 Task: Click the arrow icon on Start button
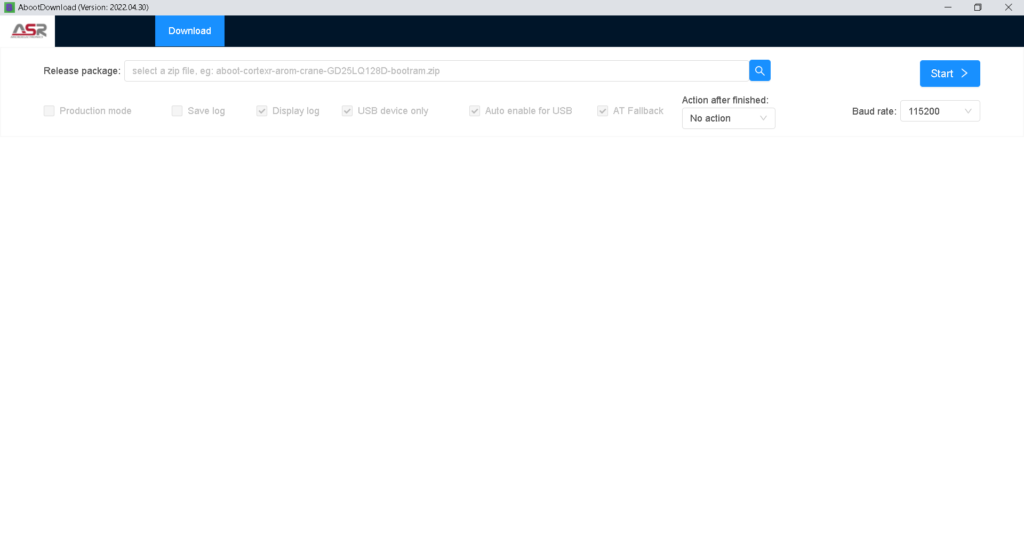[964, 74]
